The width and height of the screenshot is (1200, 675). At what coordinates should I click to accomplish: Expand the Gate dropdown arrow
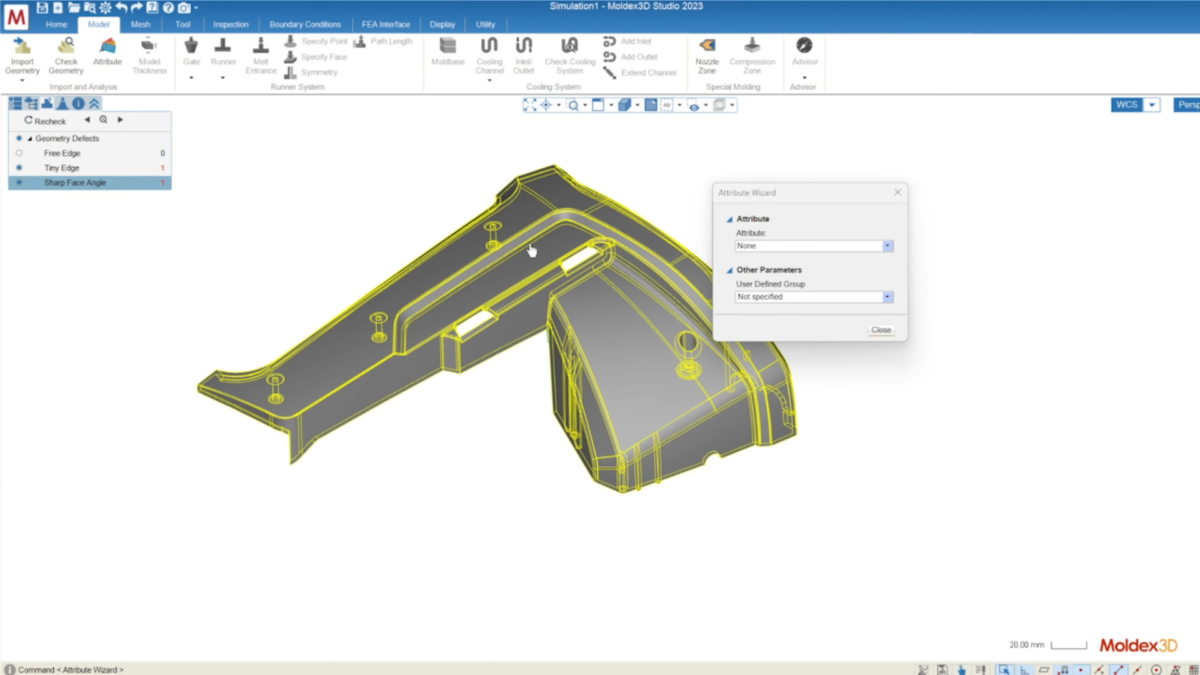pyautogui.click(x=191, y=77)
